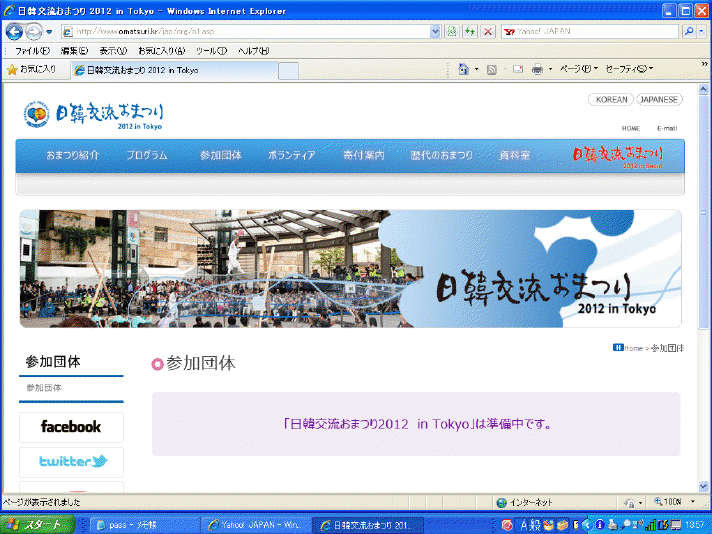The width and height of the screenshot is (712, 534).
Task: Switch language with the JAPANESE button
Action: click(659, 99)
